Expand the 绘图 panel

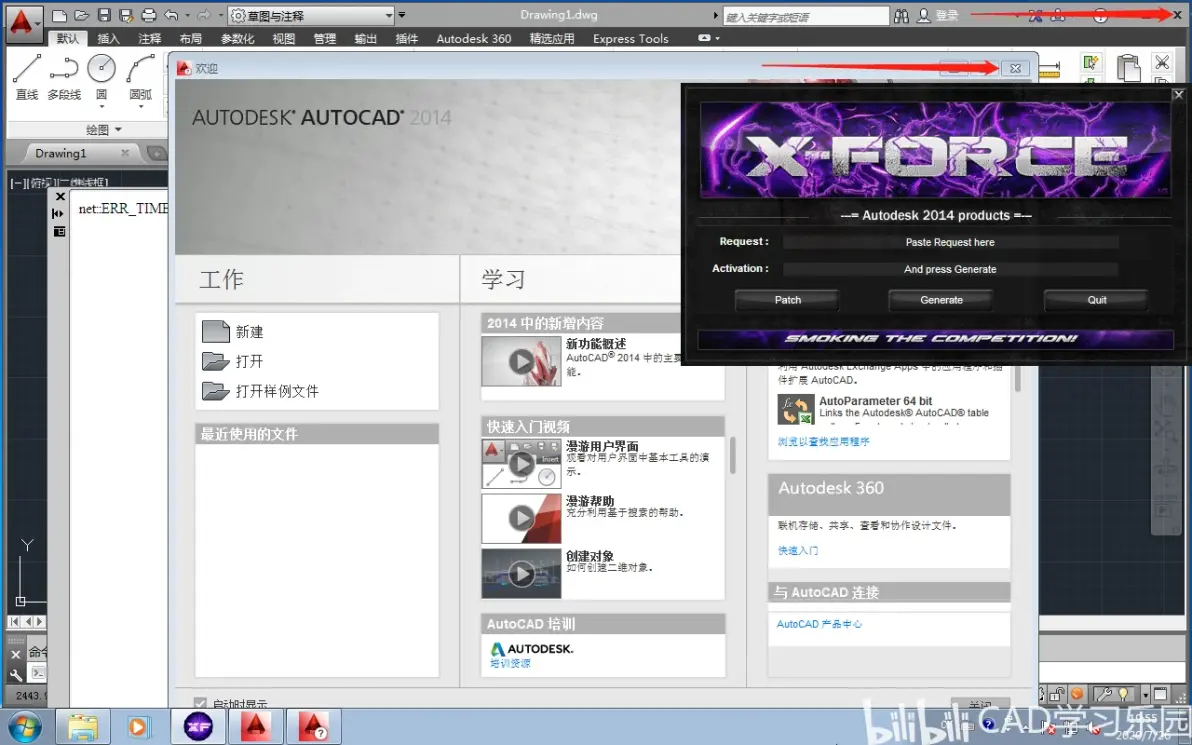coord(103,129)
